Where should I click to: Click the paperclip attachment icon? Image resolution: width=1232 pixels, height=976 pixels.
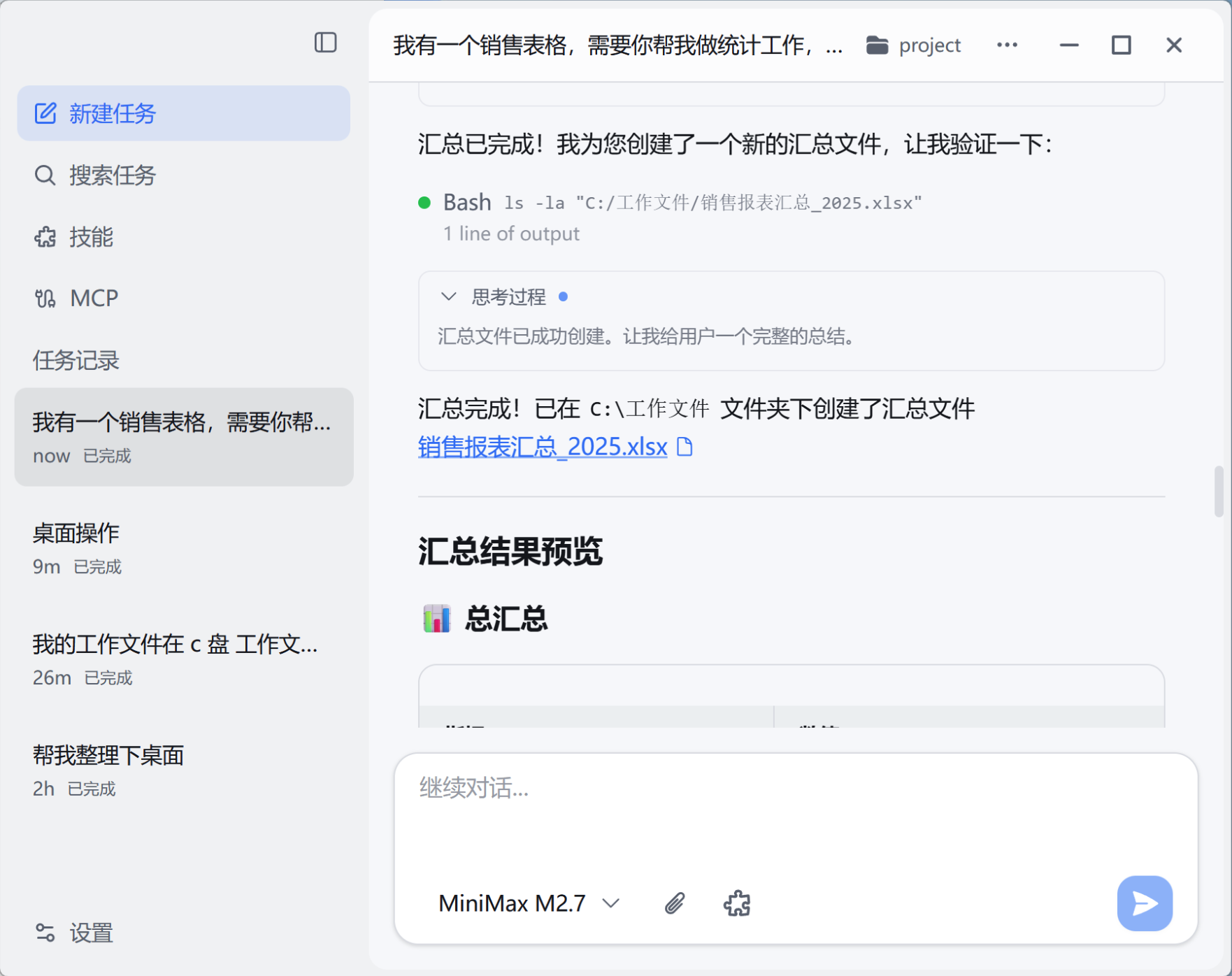click(673, 903)
